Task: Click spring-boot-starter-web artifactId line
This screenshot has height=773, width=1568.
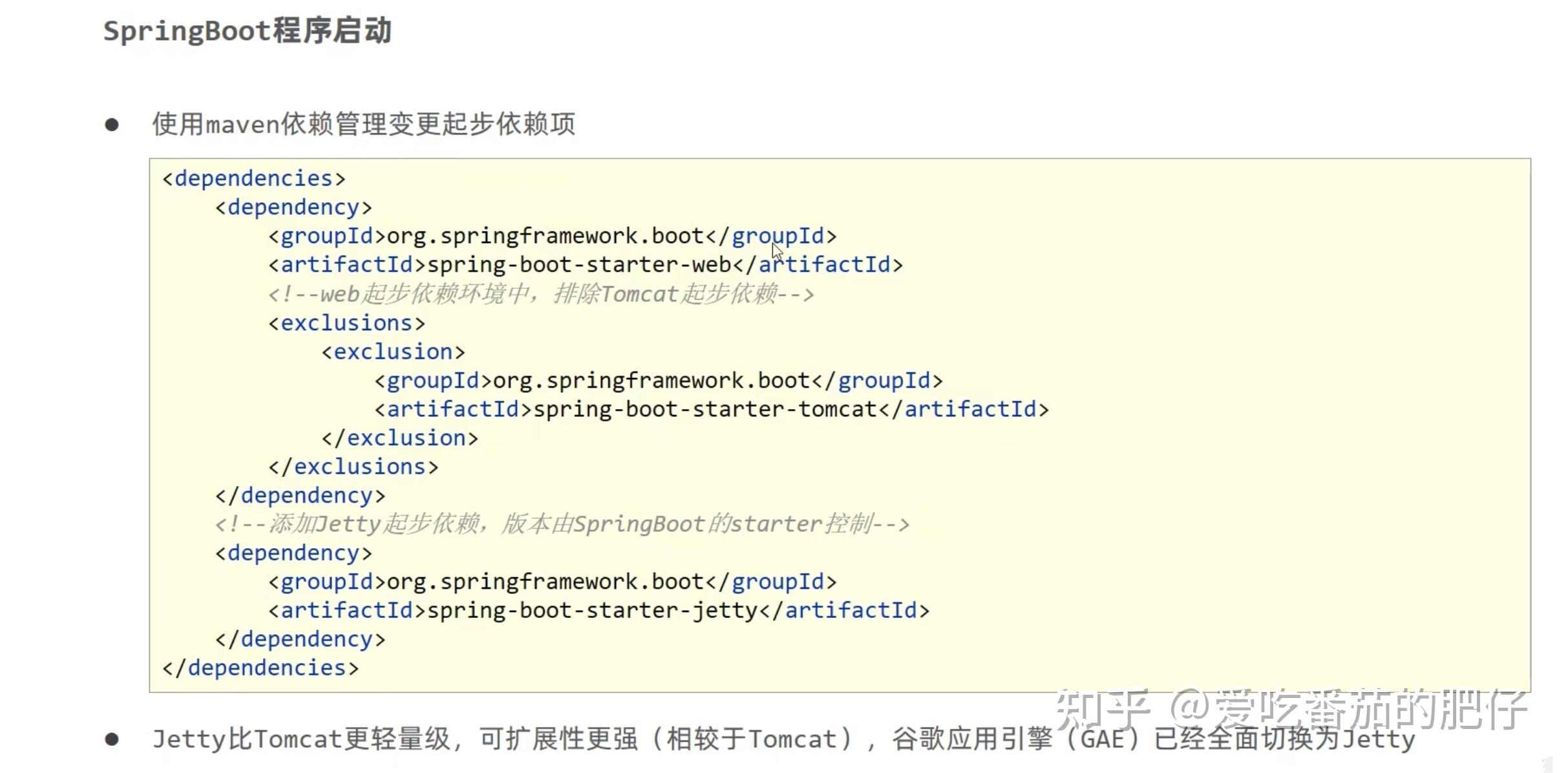Action: [x=586, y=265]
